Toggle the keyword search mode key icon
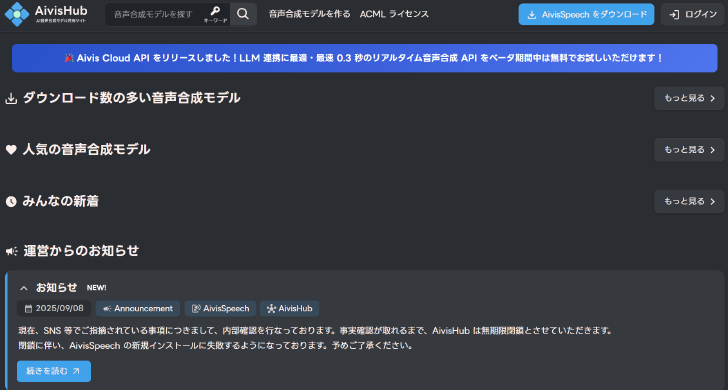Viewport: 728px width, 390px height. 215,14
